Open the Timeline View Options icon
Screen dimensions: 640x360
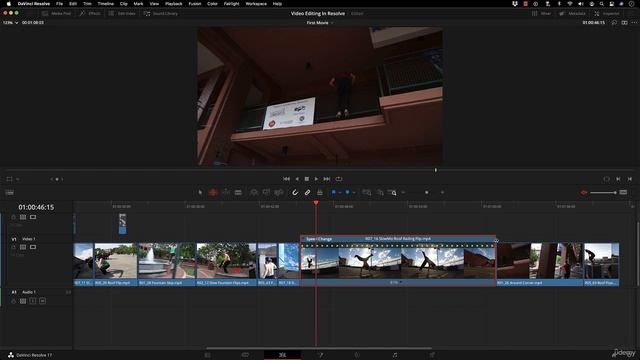[10, 193]
